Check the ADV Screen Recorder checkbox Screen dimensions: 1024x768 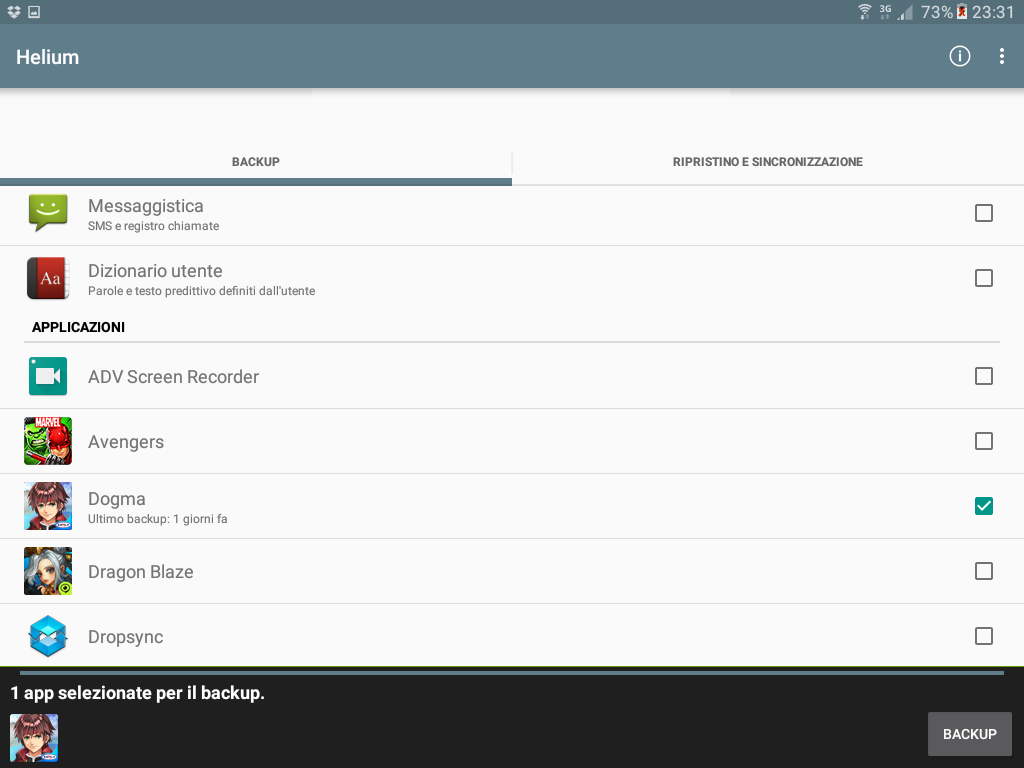[984, 376]
